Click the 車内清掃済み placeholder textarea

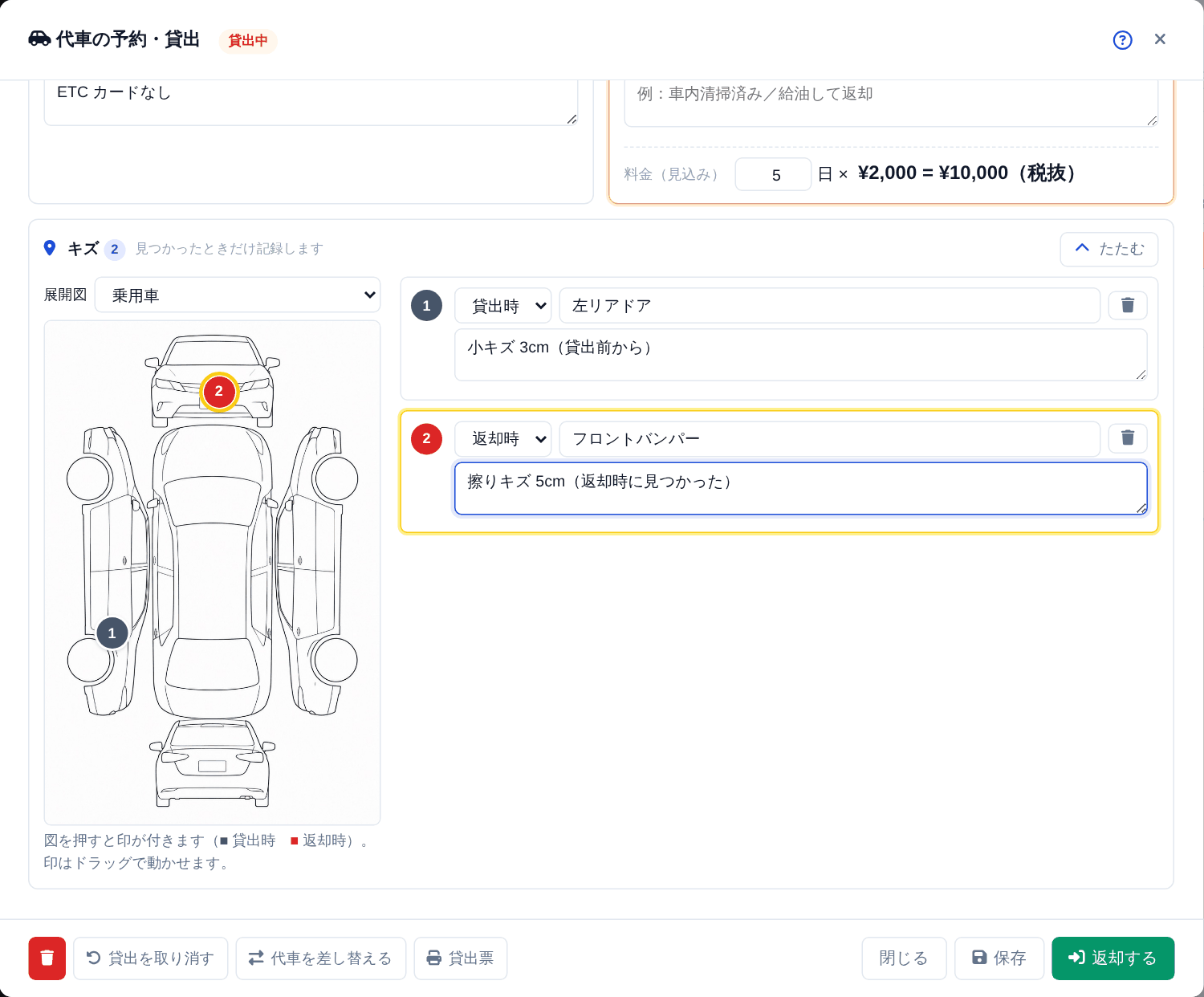pos(891,104)
